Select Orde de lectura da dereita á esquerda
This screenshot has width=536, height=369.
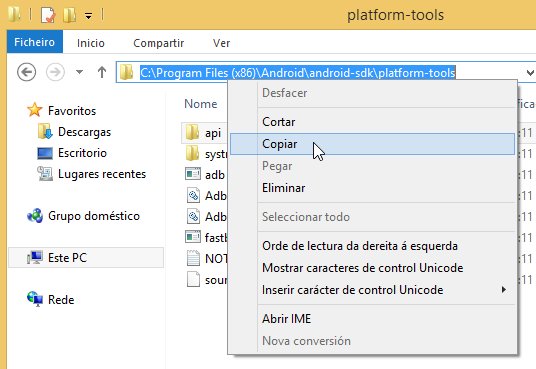click(x=373, y=246)
